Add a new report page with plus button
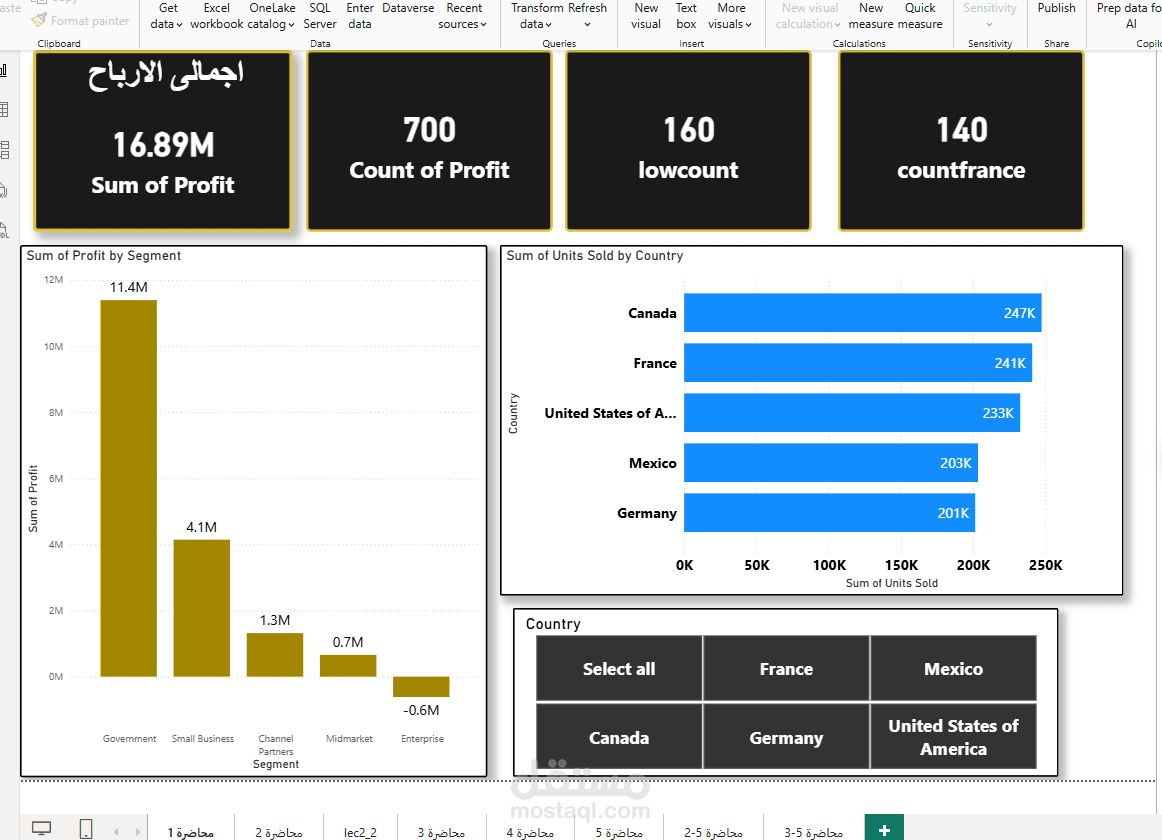Viewport: 1162px width, 840px height. pos(884,830)
